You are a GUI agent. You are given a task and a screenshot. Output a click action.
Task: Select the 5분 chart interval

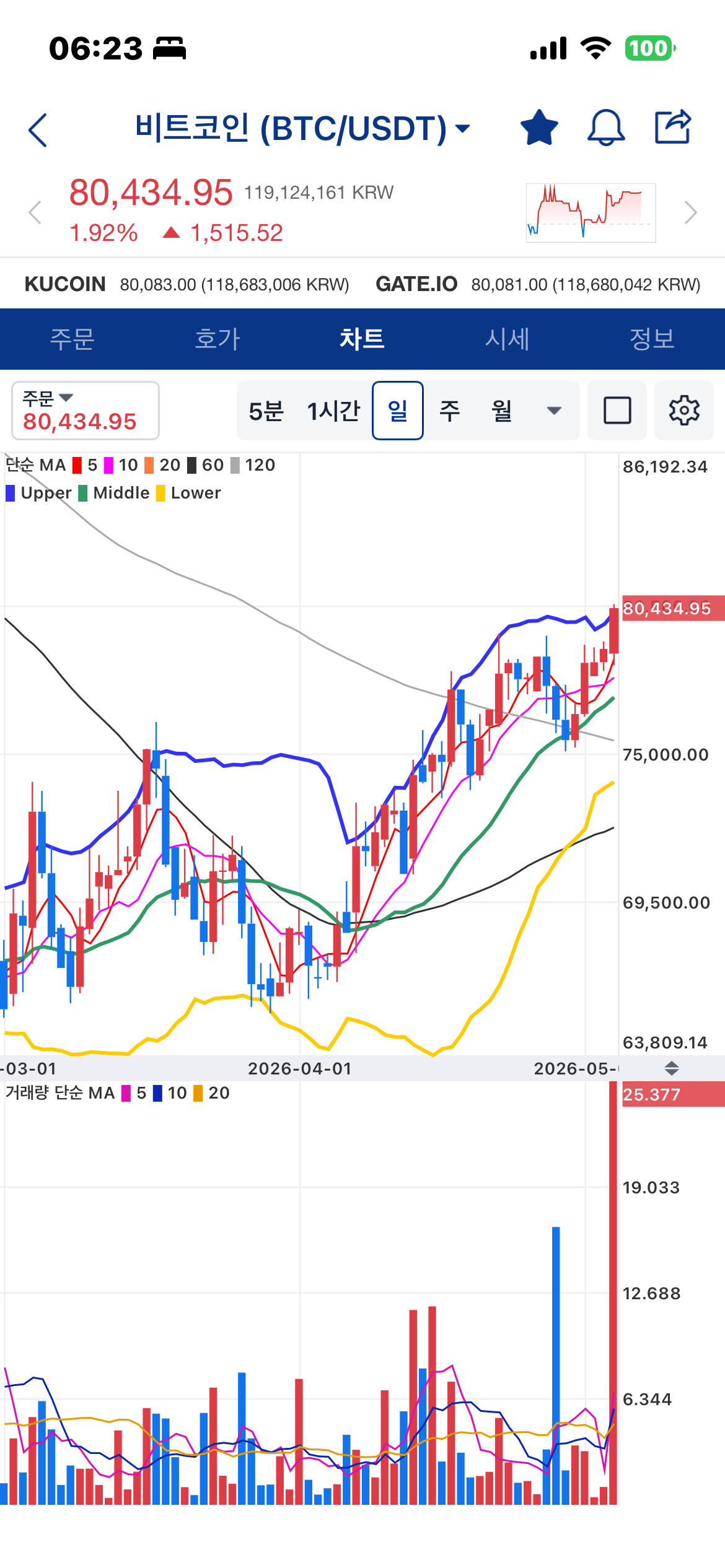click(266, 411)
